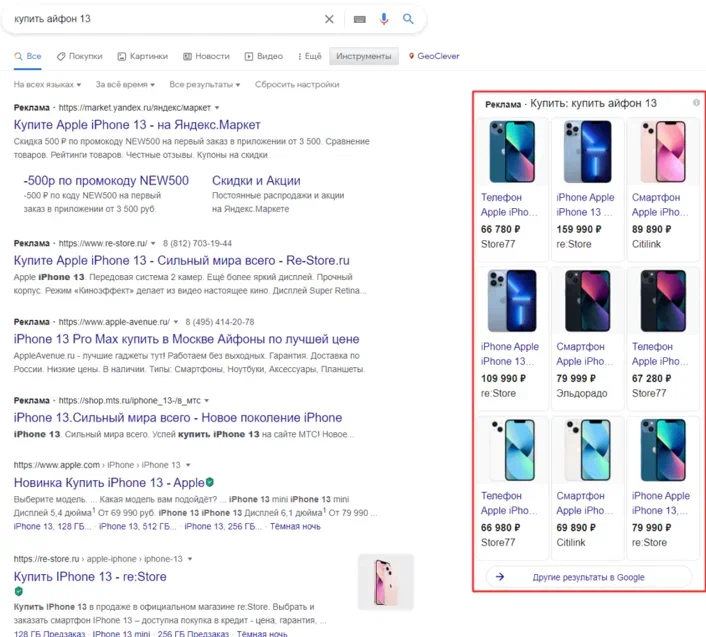Switch to the Картинки tab
706x637 pixels.
[x=143, y=57]
